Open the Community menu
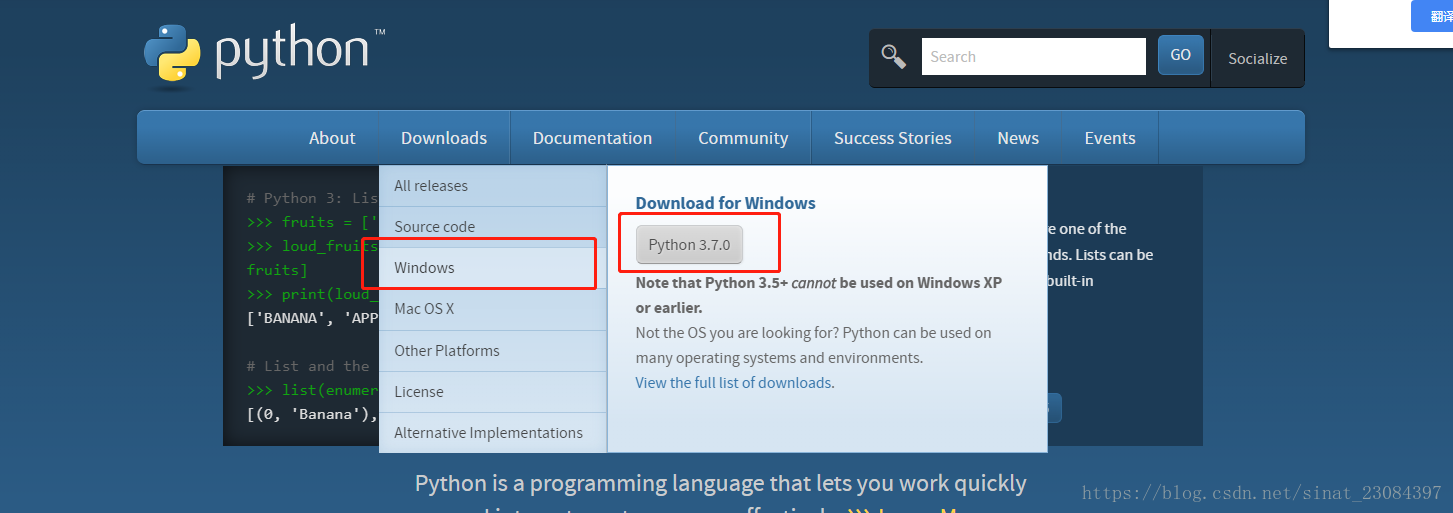Screen dimensions: 1453x513 (743, 138)
